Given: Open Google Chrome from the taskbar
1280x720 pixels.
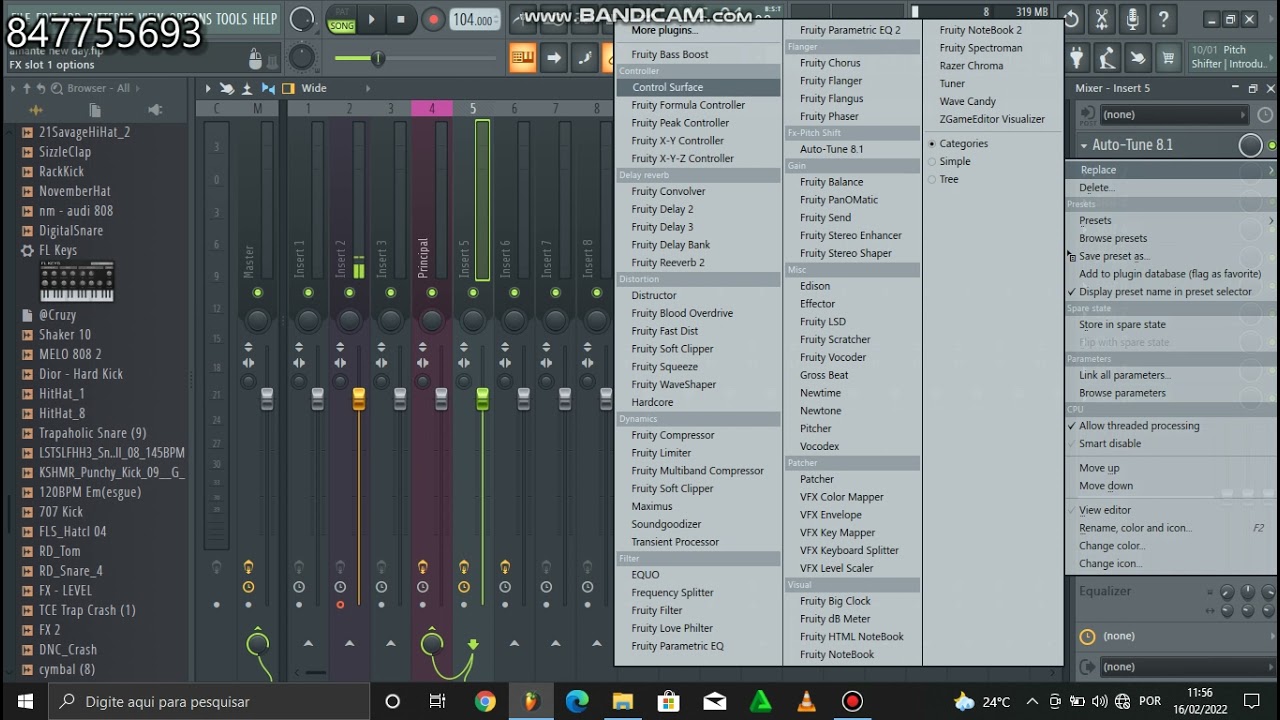Looking at the screenshot, I should pos(485,701).
